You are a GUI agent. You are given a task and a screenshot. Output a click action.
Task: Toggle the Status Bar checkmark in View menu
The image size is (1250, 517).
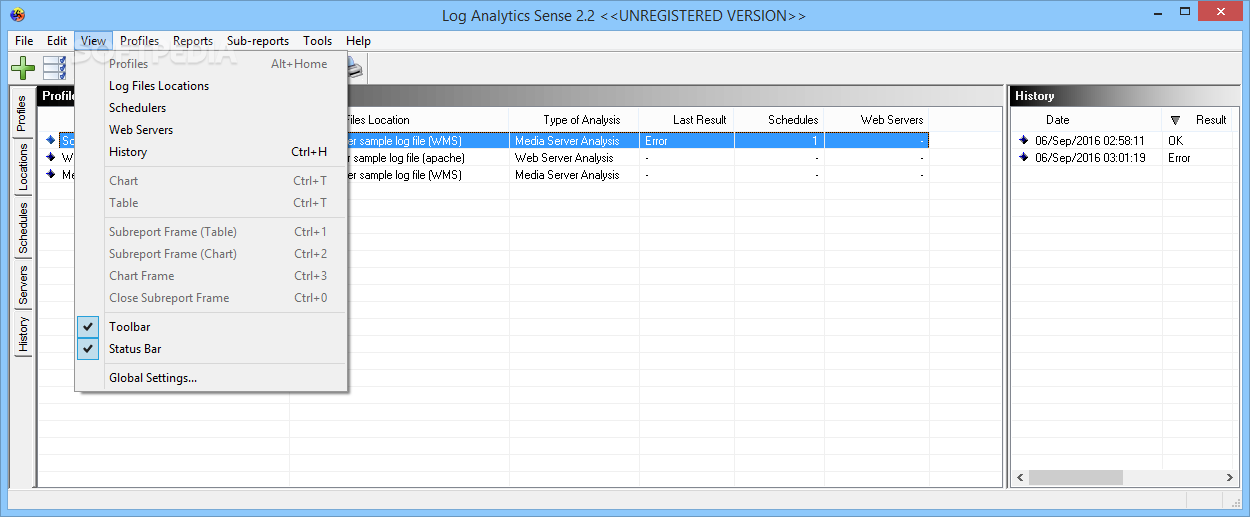click(89, 349)
